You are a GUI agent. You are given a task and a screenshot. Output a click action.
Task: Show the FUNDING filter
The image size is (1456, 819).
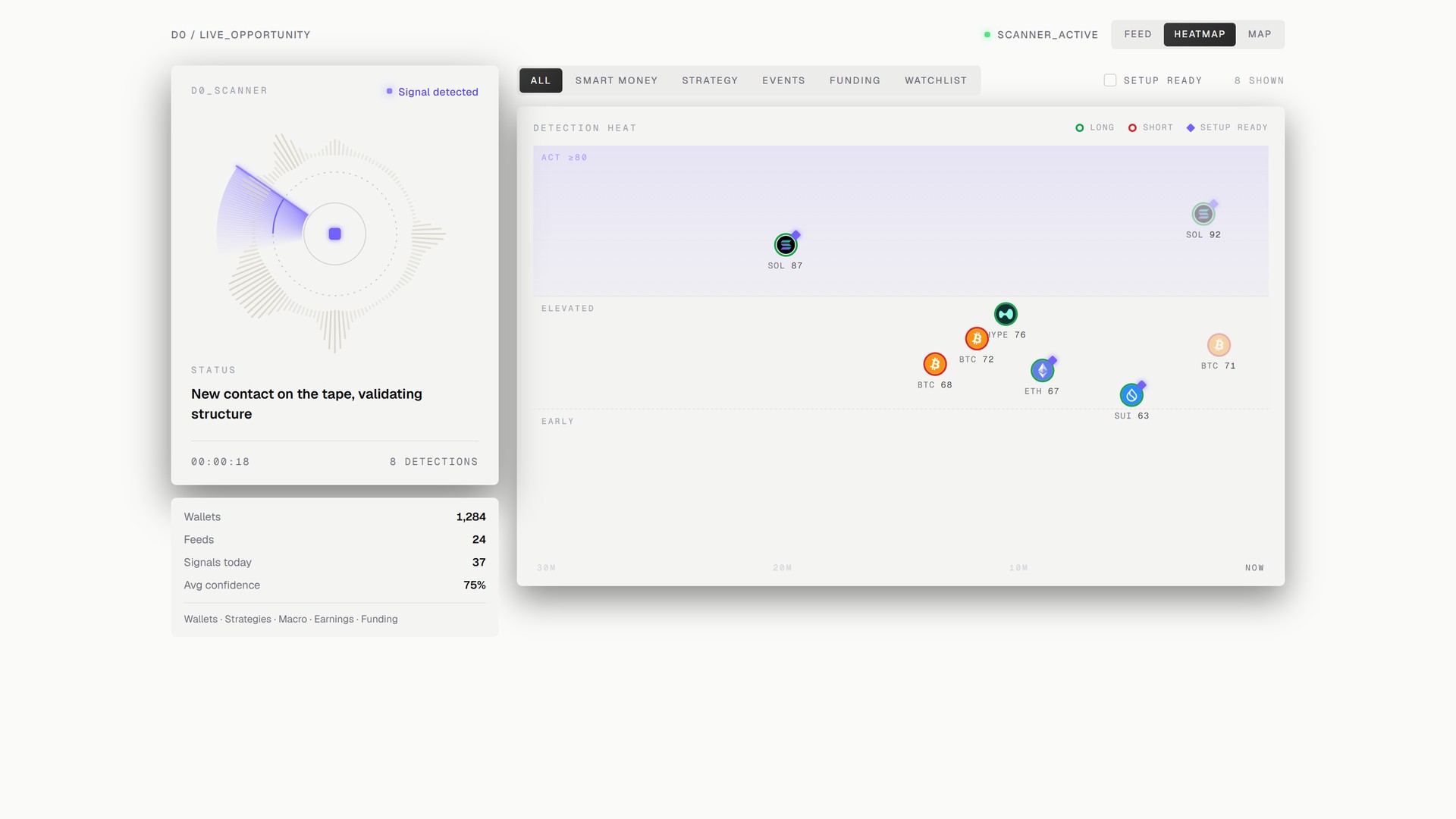[855, 80]
